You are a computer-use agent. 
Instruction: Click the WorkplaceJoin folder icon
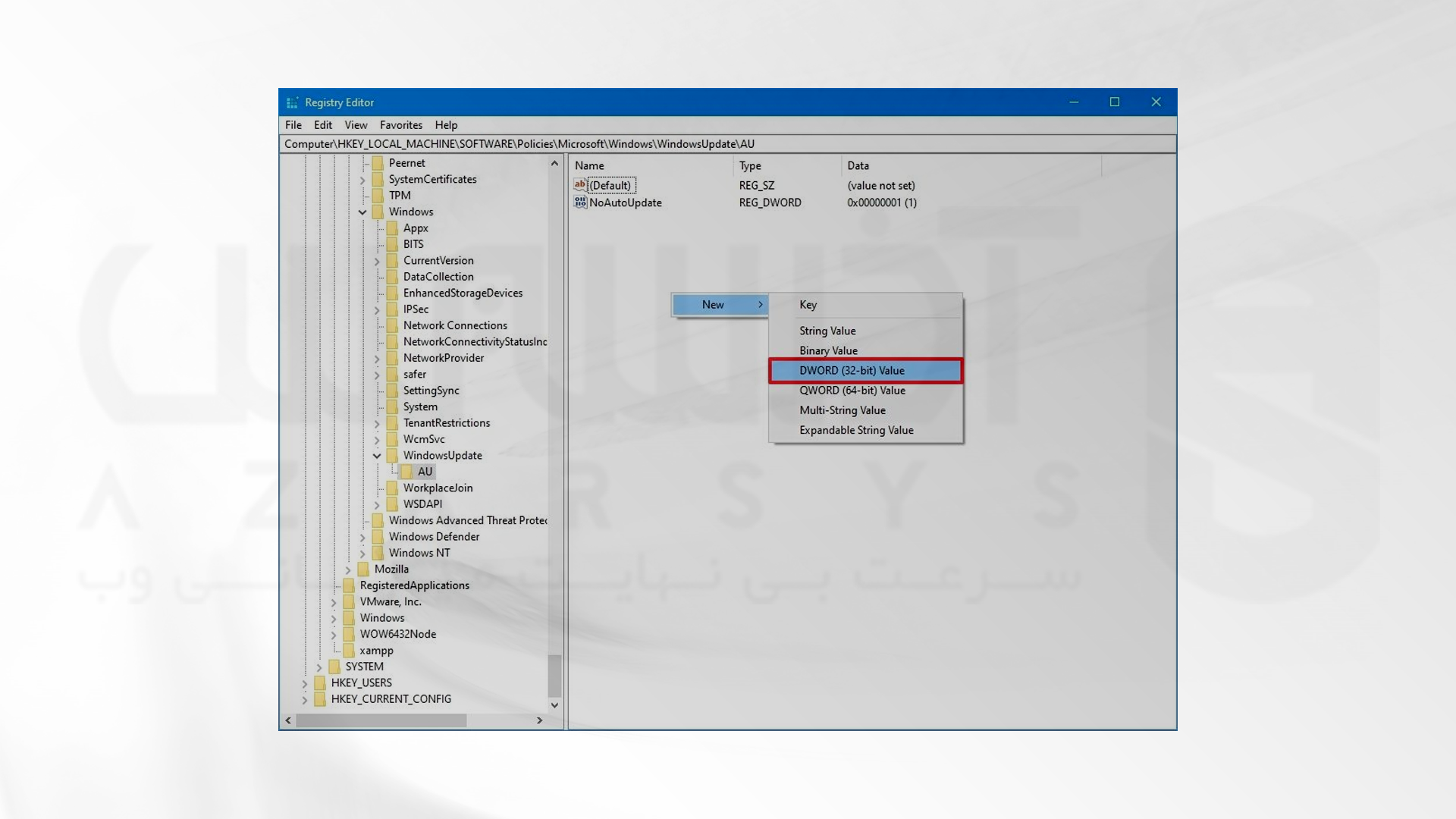pos(393,488)
